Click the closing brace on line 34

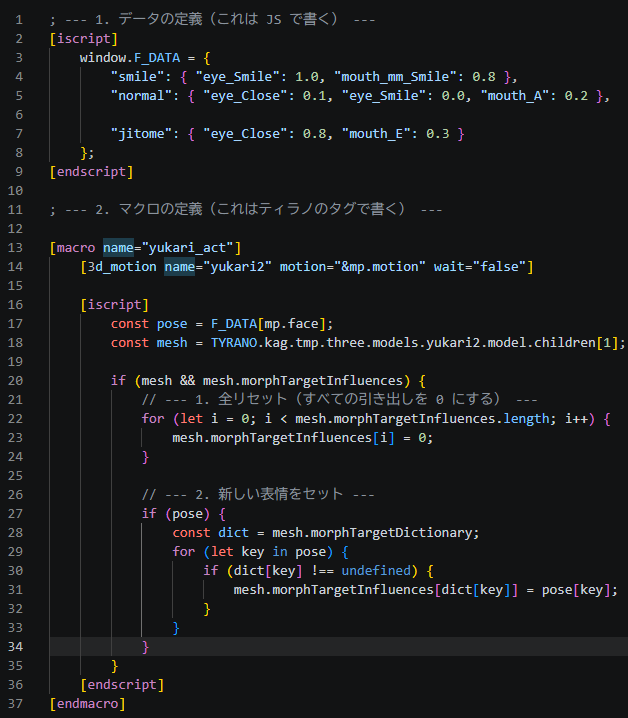[x=145, y=647]
